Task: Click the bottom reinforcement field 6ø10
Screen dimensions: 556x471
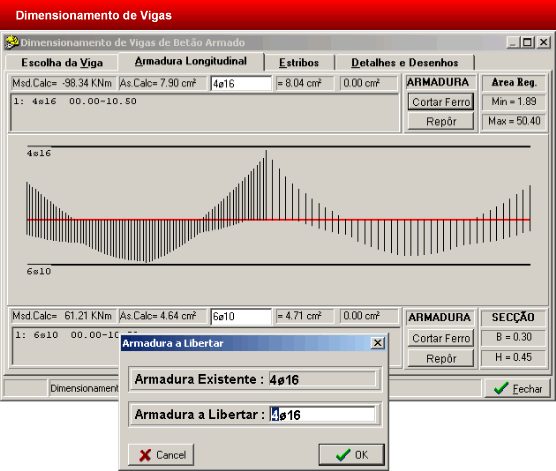Action: (241, 316)
